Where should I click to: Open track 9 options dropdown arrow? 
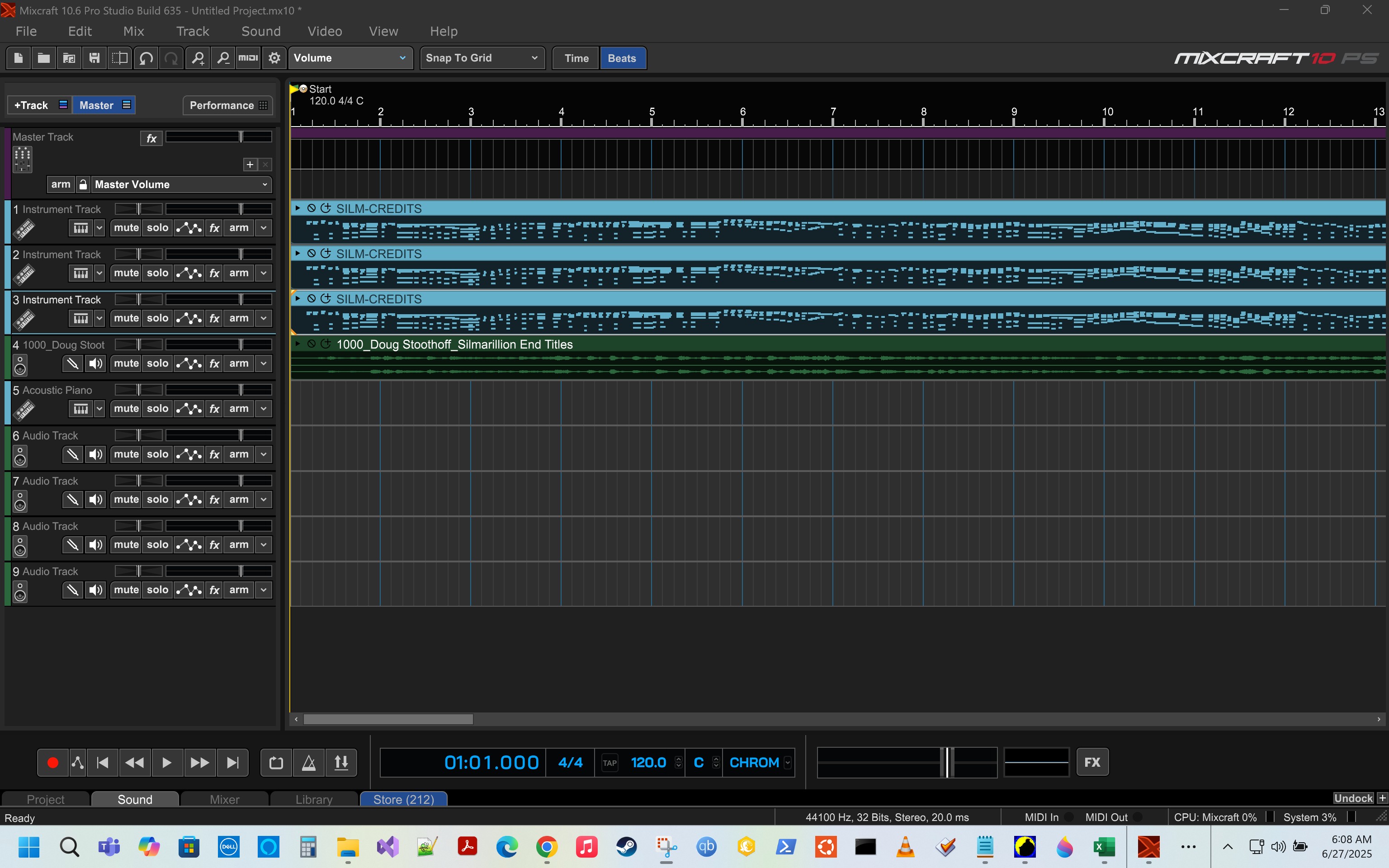264,590
